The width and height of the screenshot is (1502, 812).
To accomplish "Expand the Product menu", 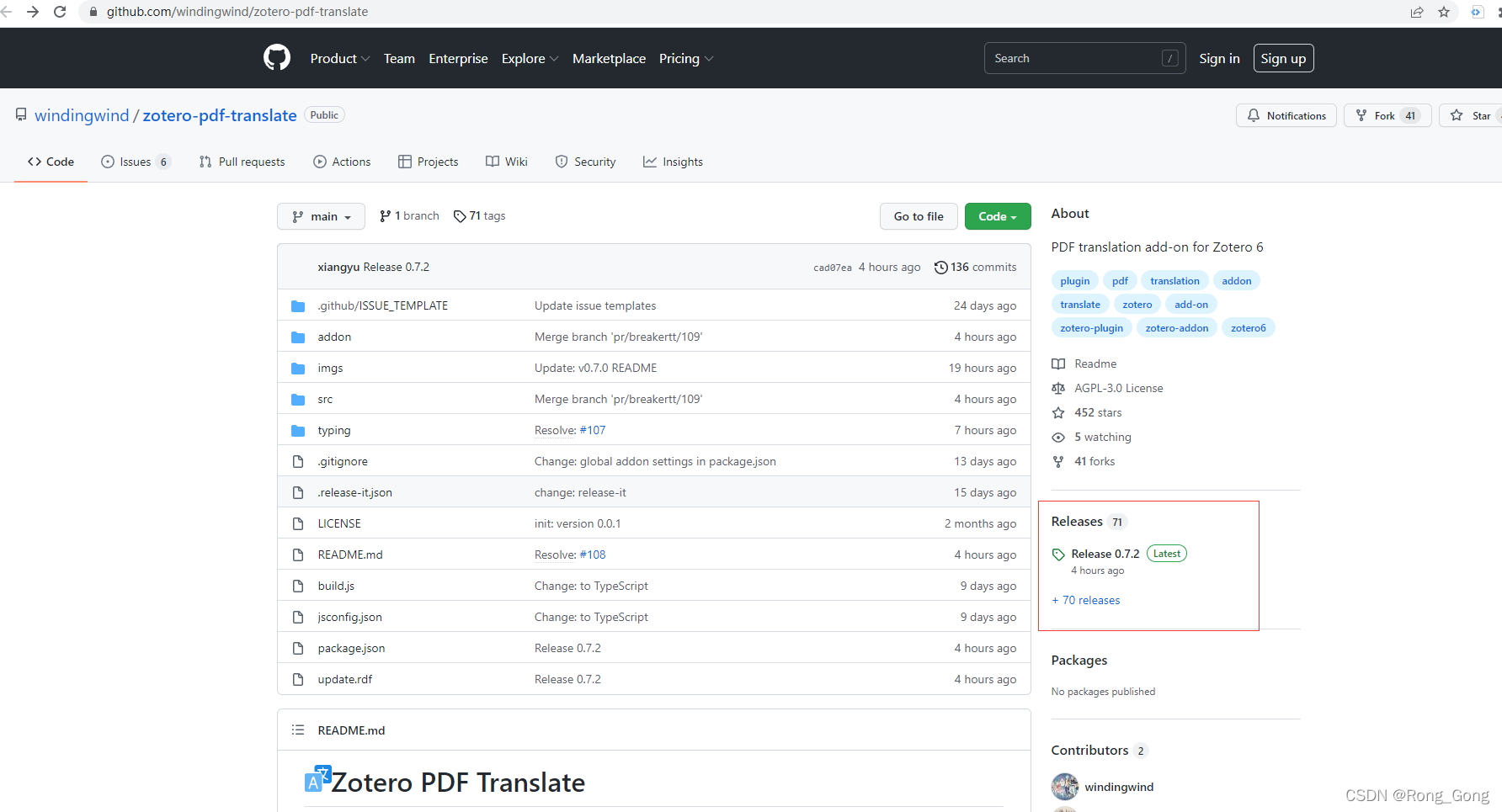I will 340,58.
